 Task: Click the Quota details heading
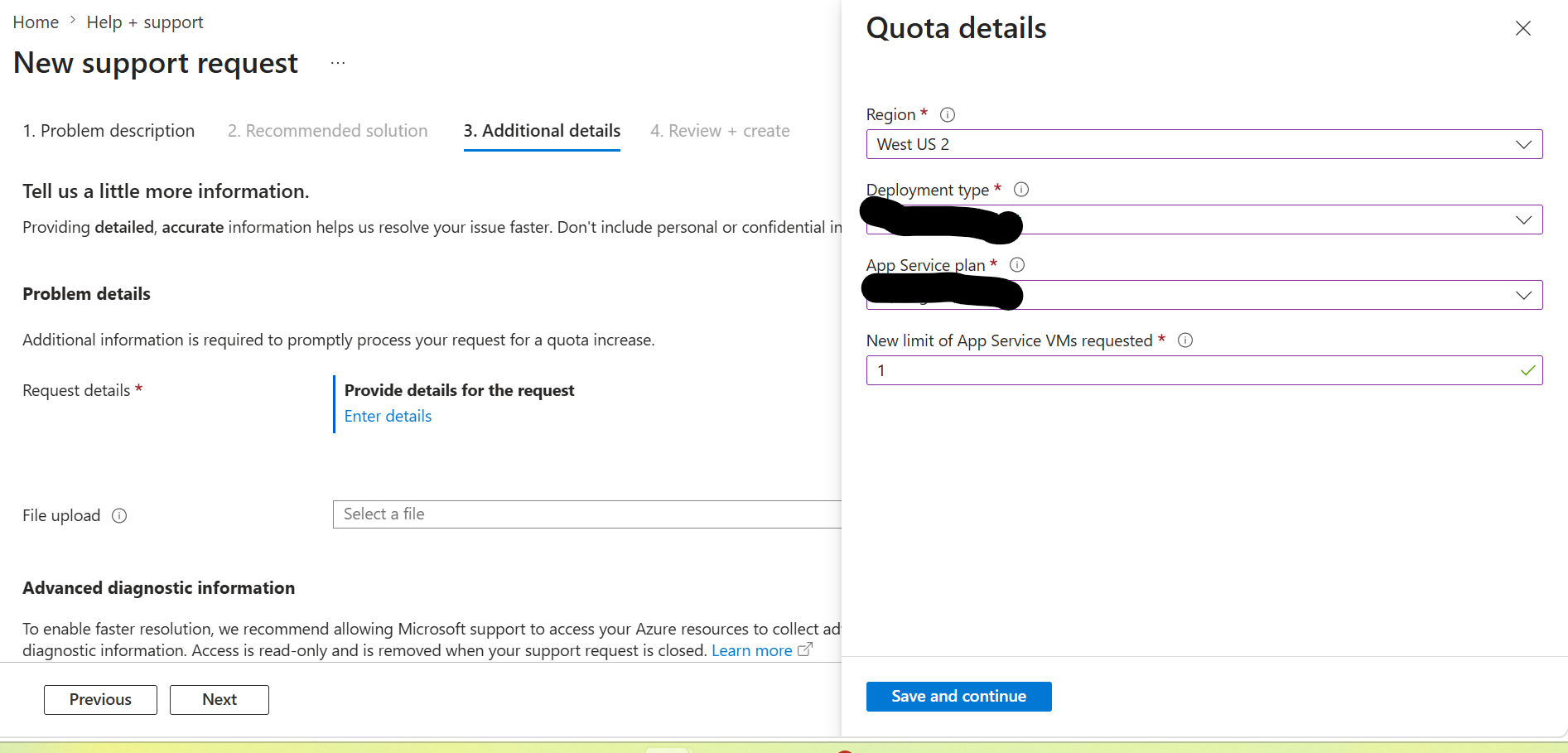click(x=956, y=28)
